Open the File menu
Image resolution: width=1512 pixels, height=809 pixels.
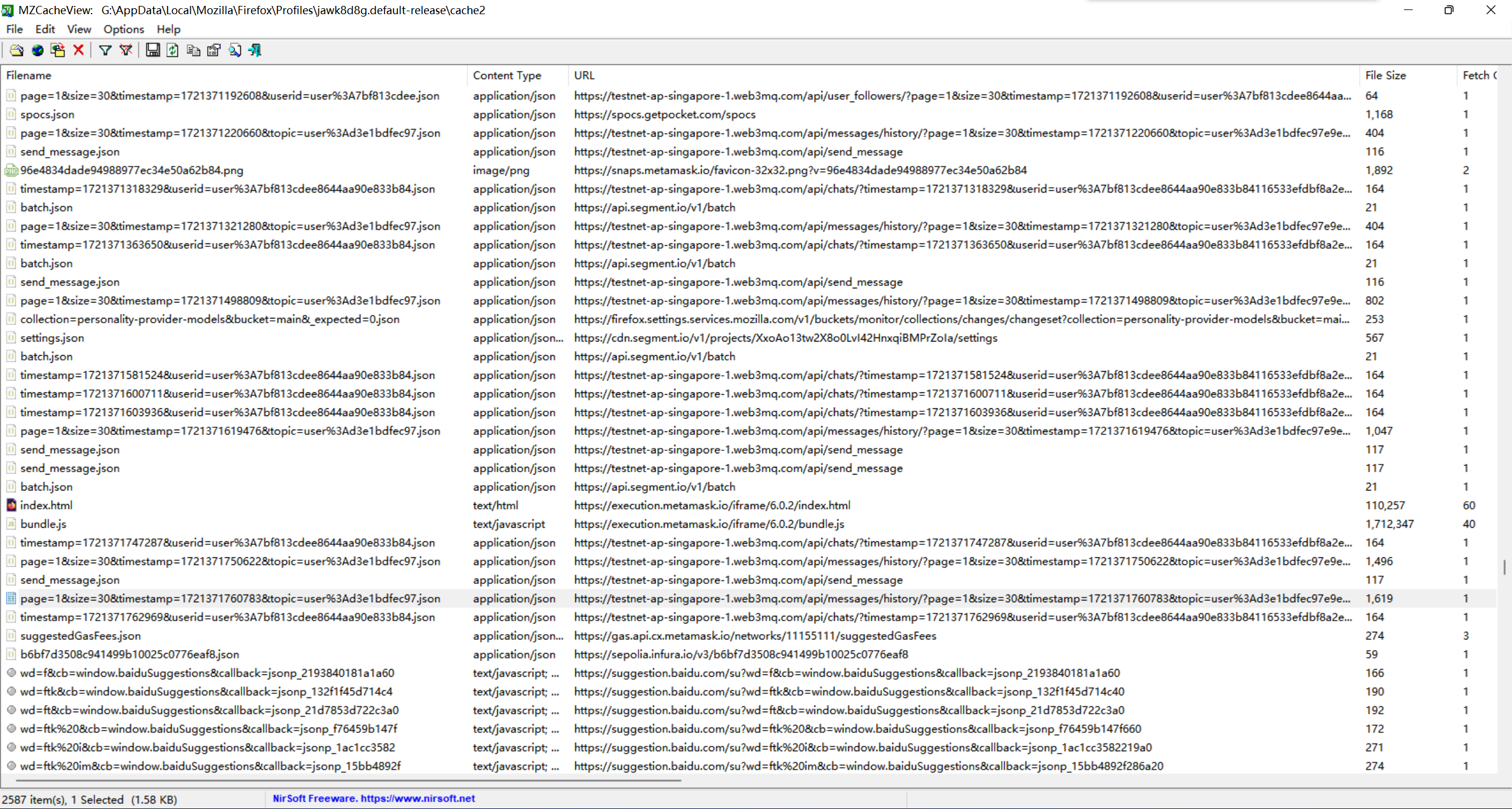[14, 29]
